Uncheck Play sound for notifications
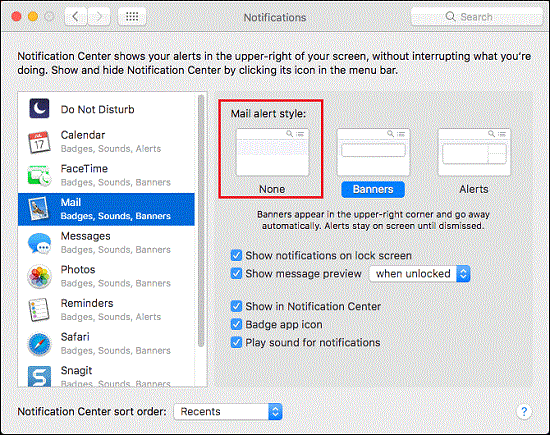The width and height of the screenshot is (550, 435). tap(236, 342)
